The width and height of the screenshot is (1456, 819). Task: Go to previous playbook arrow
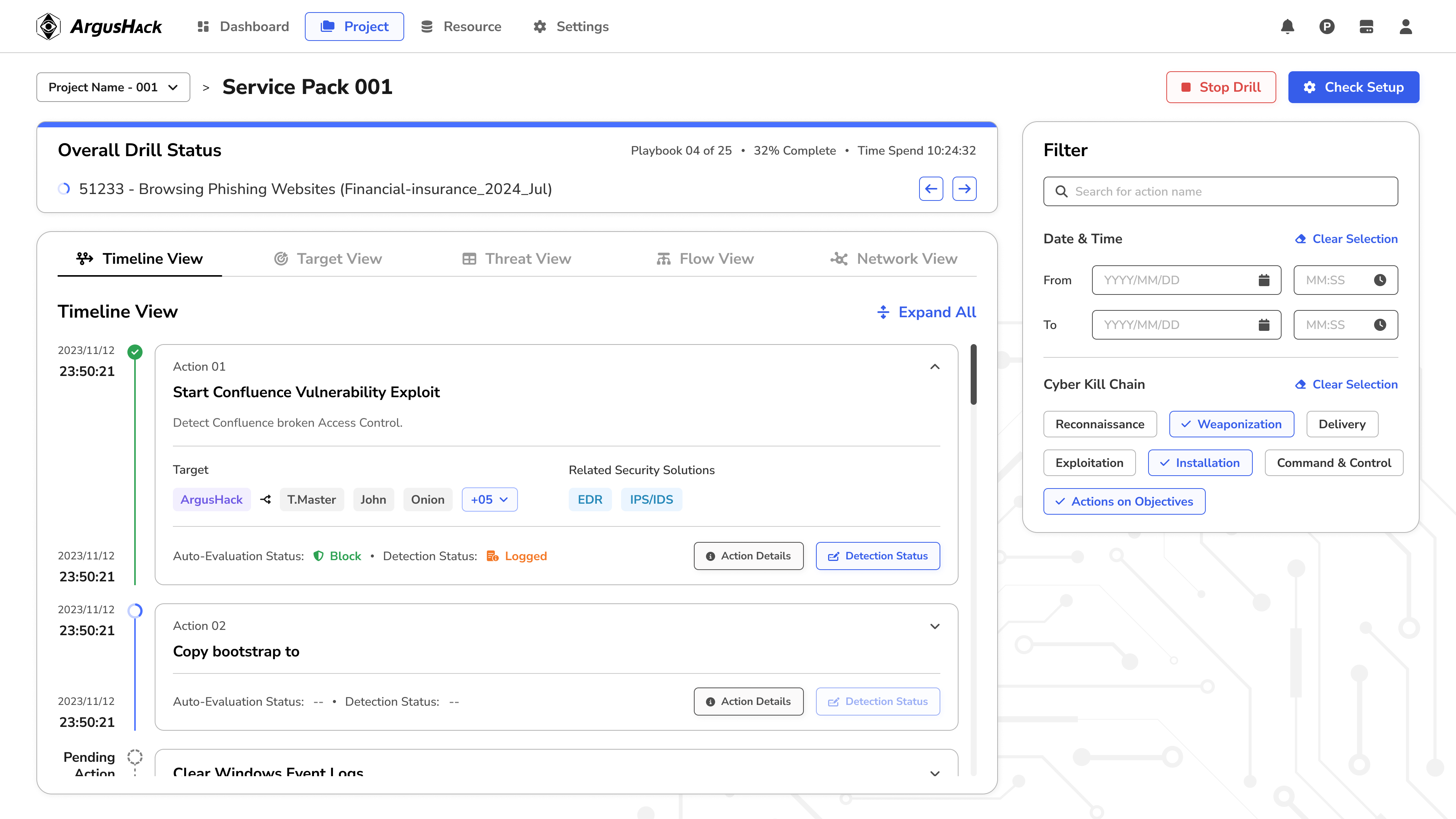pos(931,189)
